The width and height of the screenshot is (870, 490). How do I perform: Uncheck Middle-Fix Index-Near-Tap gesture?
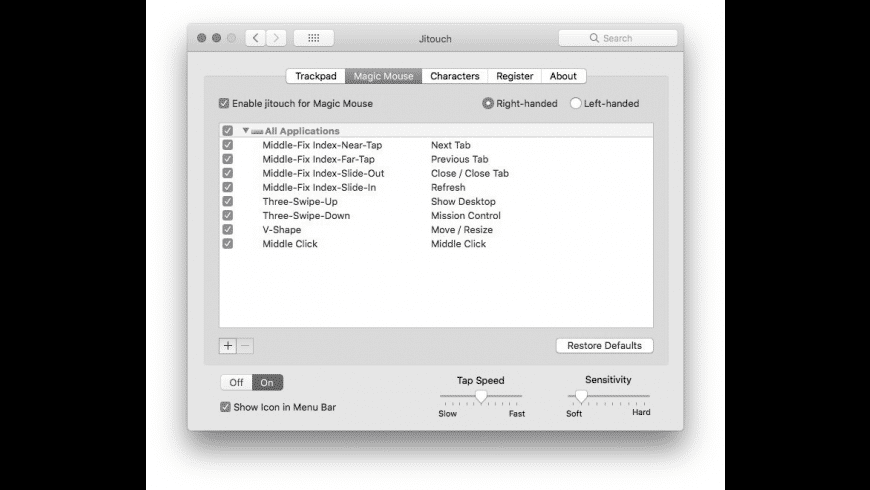[227, 145]
